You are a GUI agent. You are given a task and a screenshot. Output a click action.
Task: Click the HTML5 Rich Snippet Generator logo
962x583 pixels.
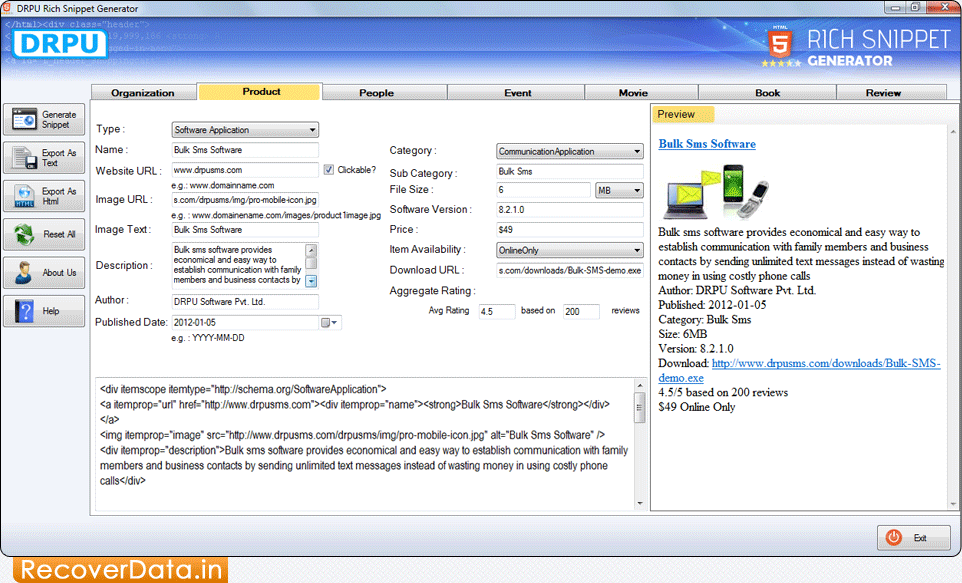pos(856,47)
